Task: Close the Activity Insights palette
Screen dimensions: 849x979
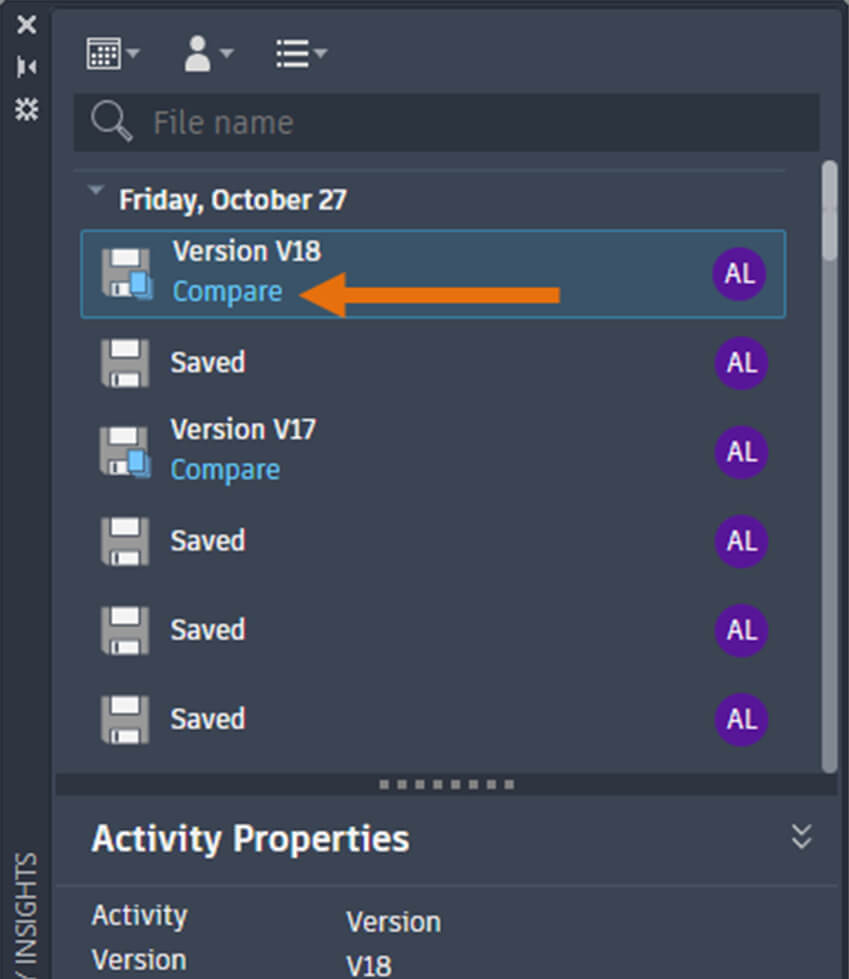Action: click(27, 25)
